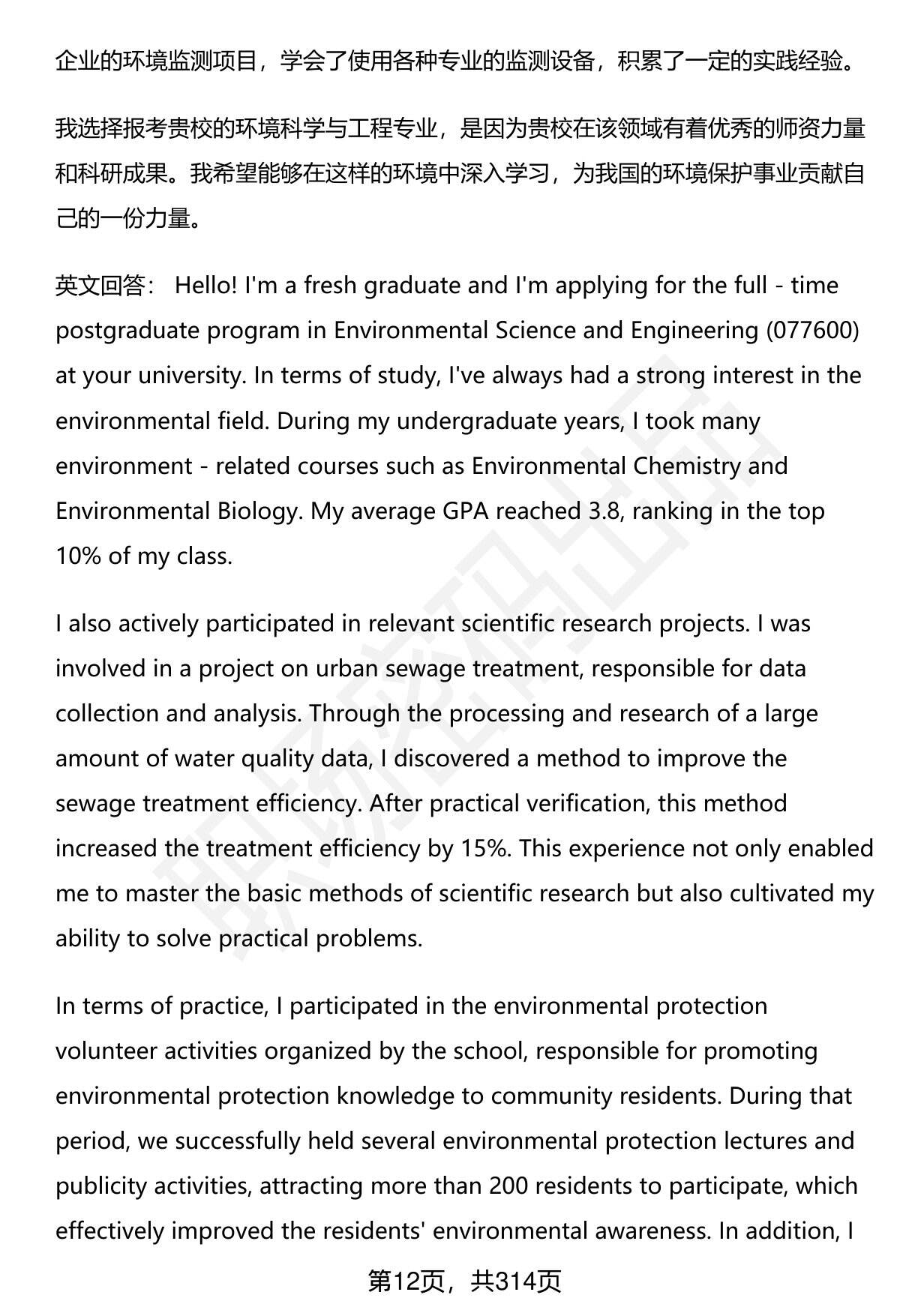
Task: Click the phrase "at your university"
Action: 150,376
